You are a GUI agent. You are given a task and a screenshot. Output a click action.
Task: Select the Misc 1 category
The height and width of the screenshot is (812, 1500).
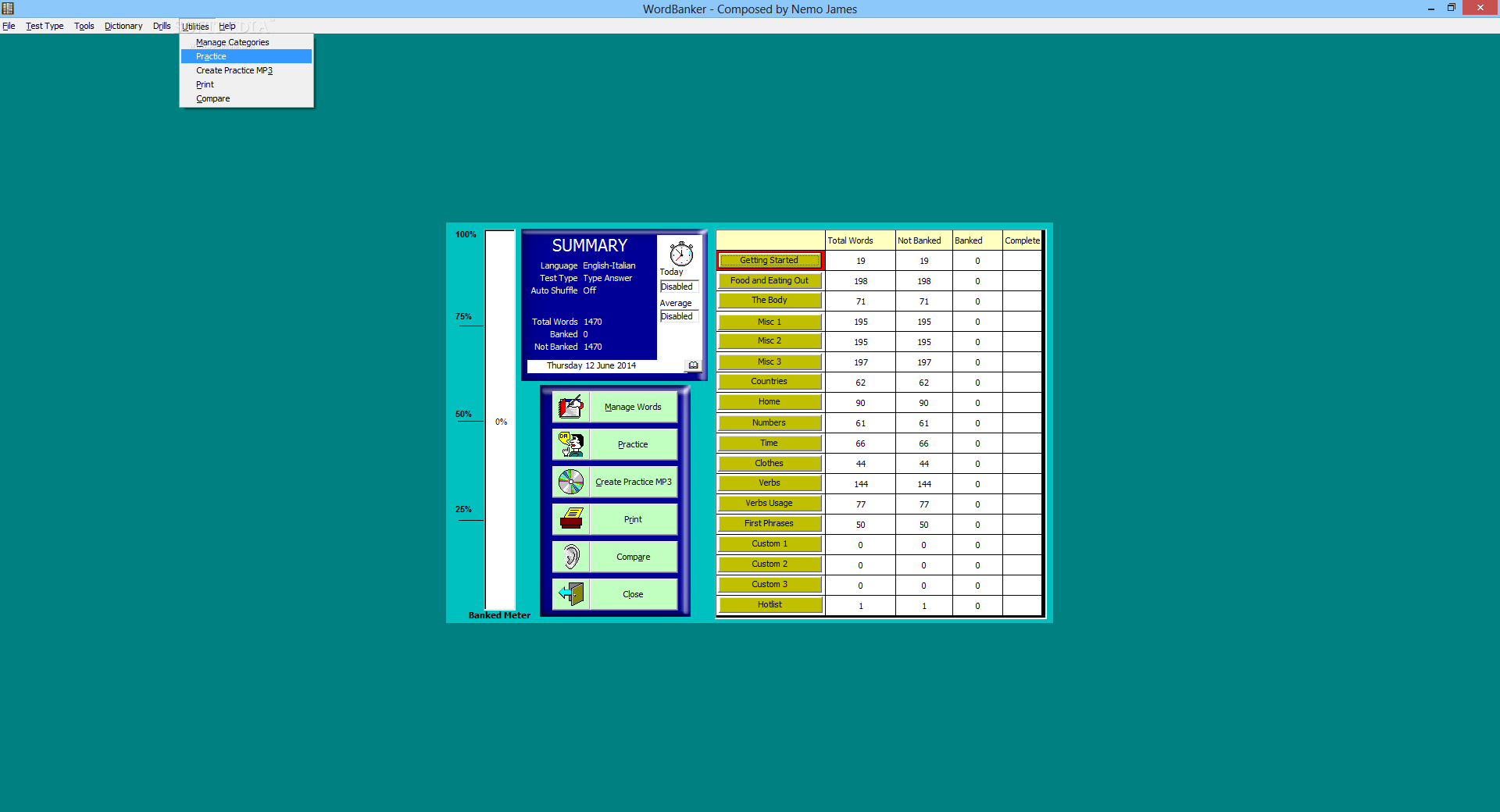770,322
